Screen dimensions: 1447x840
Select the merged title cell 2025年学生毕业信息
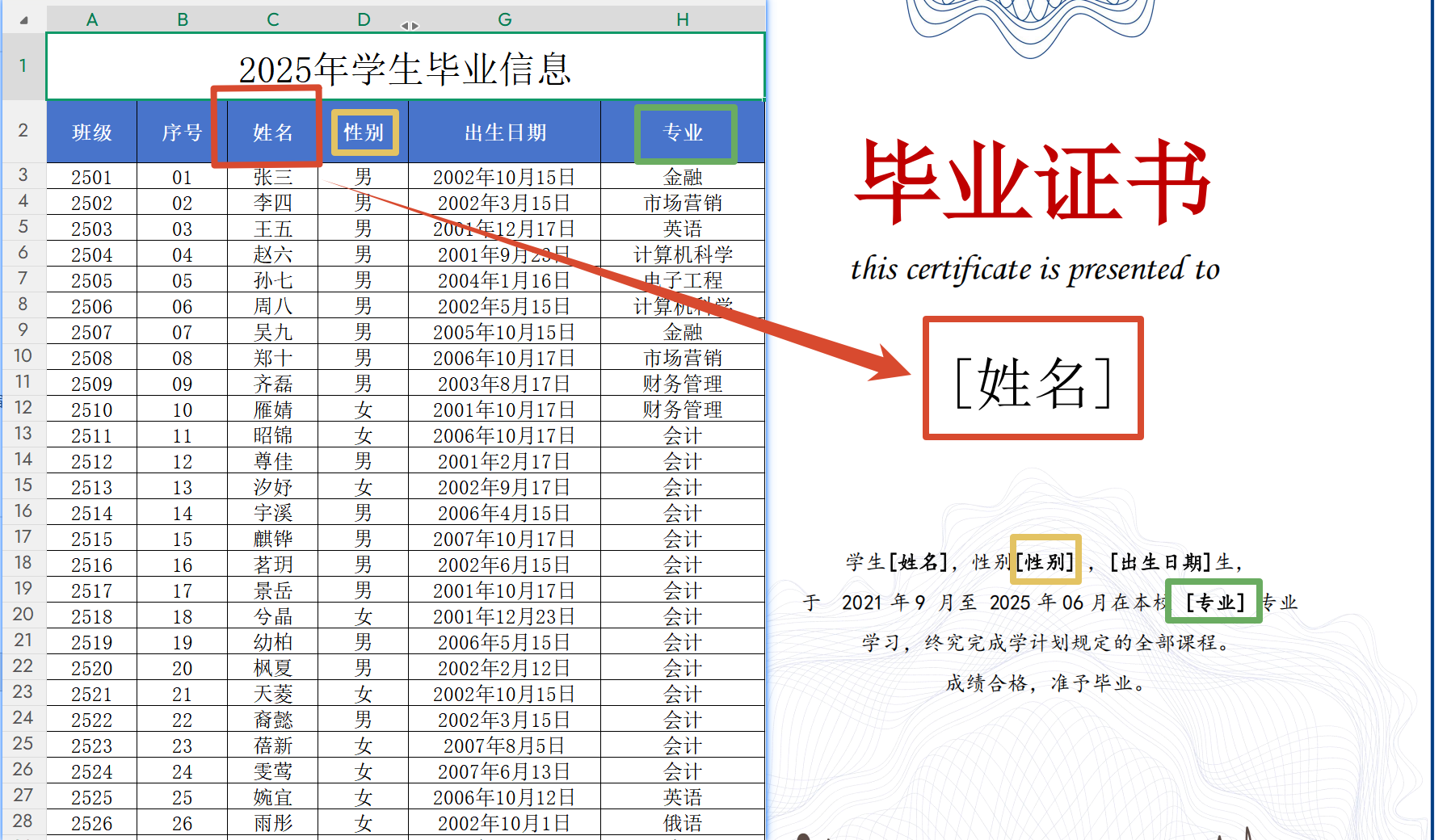(x=406, y=68)
